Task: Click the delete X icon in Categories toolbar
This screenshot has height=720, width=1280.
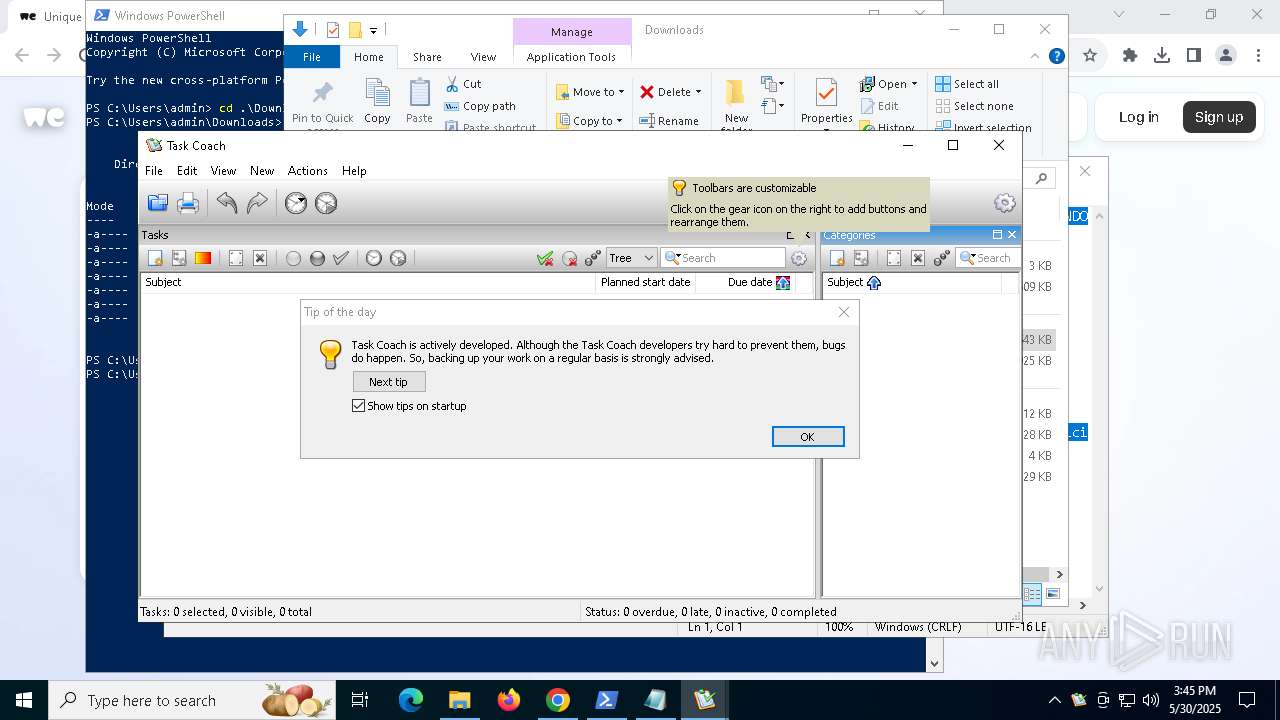Action: pos(918,258)
